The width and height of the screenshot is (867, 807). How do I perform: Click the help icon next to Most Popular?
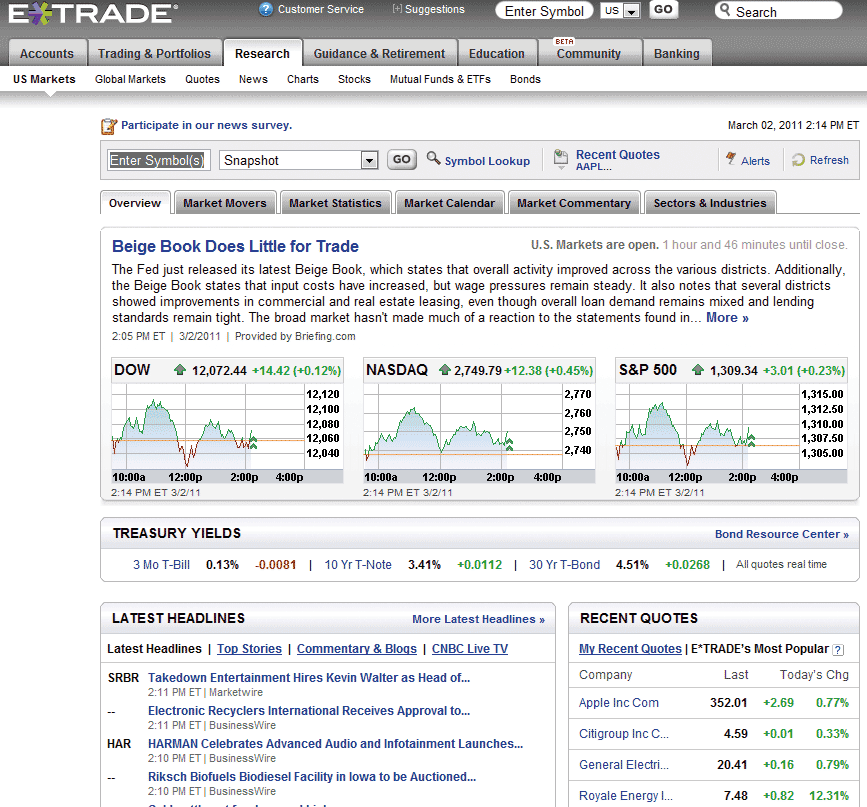coord(838,650)
